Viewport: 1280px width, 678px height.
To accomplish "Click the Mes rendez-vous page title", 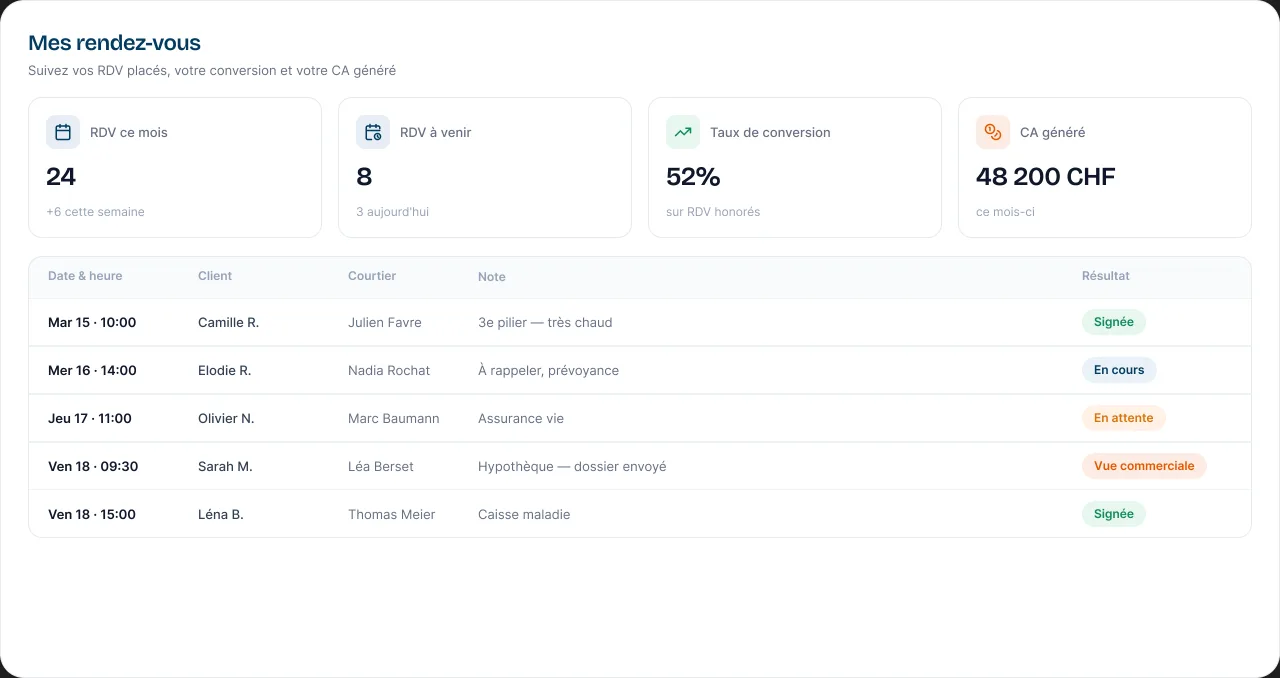I will (x=114, y=43).
